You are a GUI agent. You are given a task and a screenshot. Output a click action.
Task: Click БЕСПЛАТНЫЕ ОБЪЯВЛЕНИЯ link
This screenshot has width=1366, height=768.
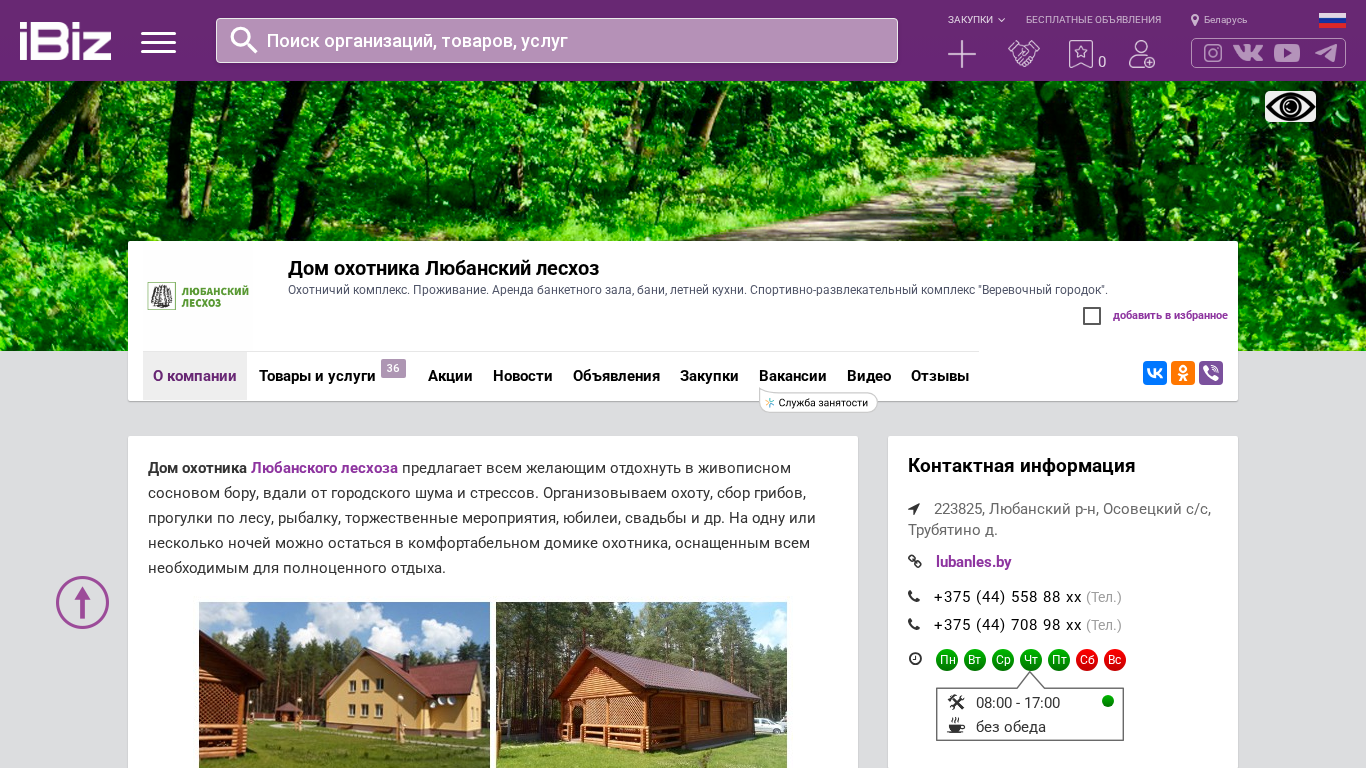click(x=1093, y=20)
